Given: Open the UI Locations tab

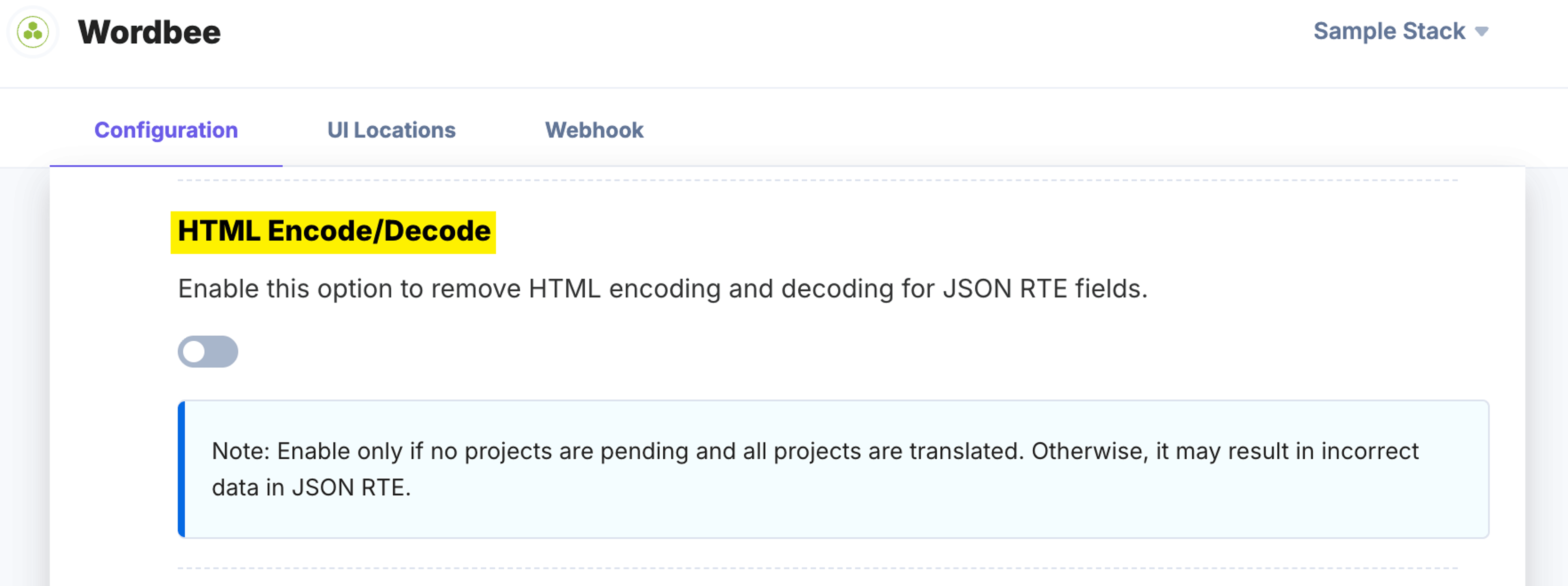Looking at the screenshot, I should click(x=392, y=130).
